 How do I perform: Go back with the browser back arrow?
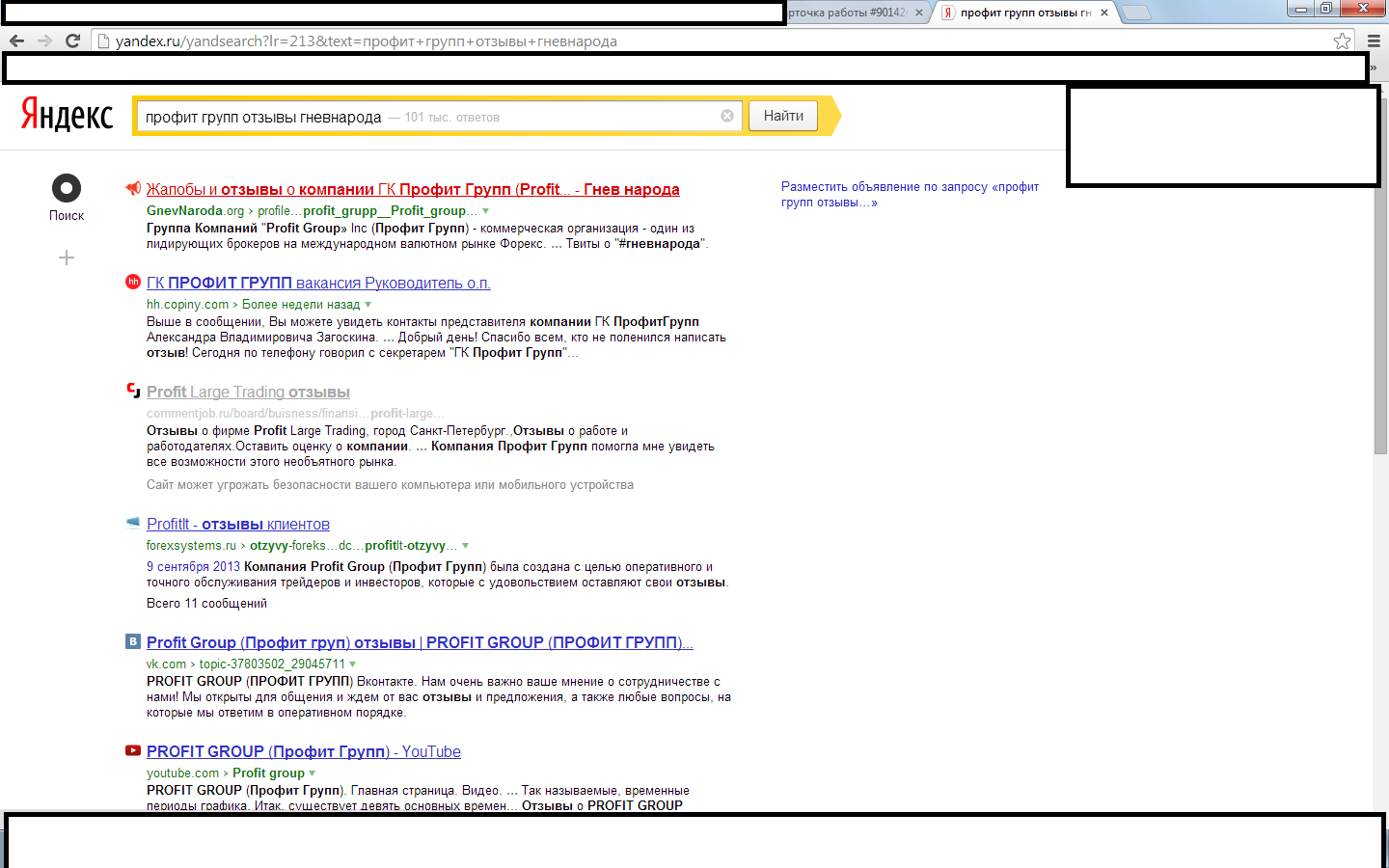pos(16,41)
